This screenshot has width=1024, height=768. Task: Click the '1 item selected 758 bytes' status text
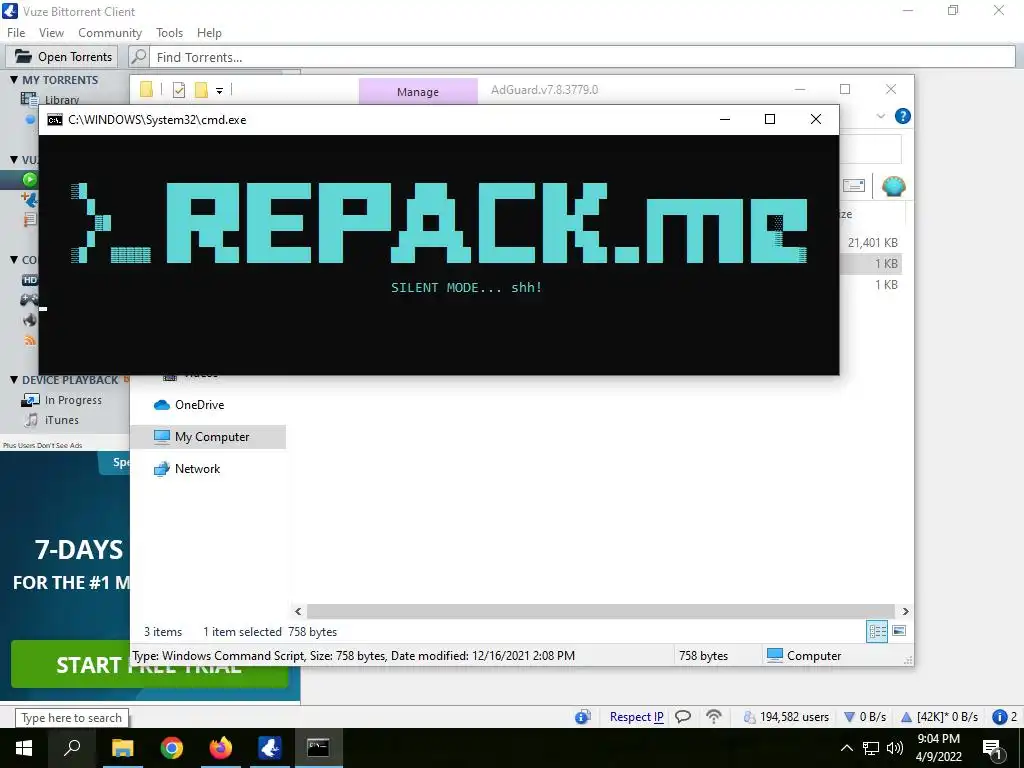click(x=270, y=632)
